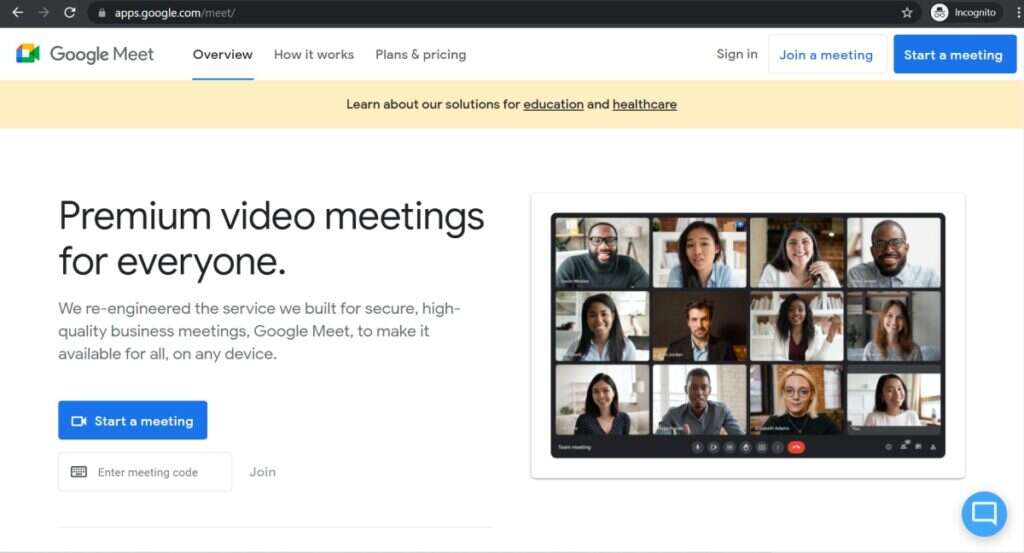The height and width of the screenshot is (553, 1024).
Task: Click the Sign in link
Action: tap(737, 54)
